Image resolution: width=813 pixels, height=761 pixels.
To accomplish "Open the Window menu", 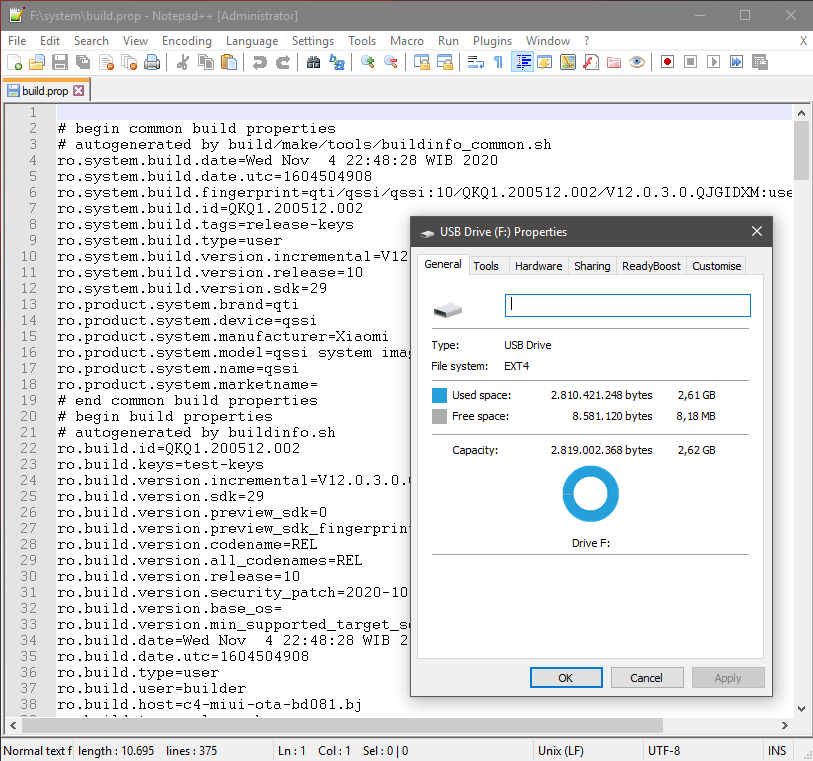I will tap(548, 41).
